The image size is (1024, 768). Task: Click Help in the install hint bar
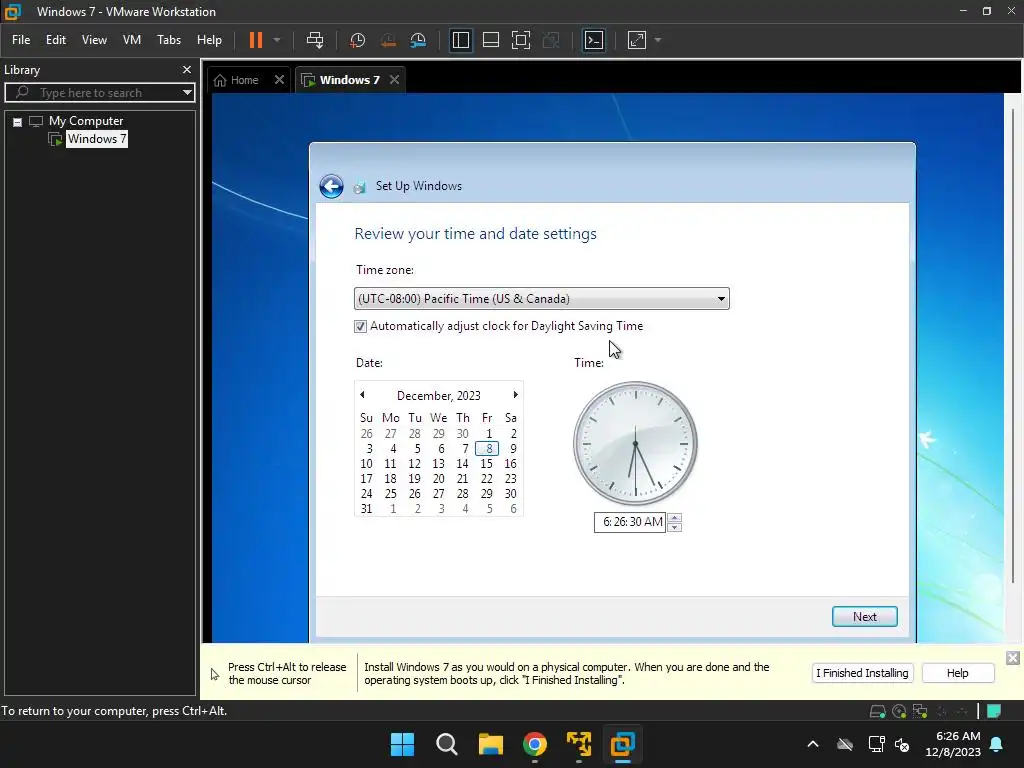[957, 673]
